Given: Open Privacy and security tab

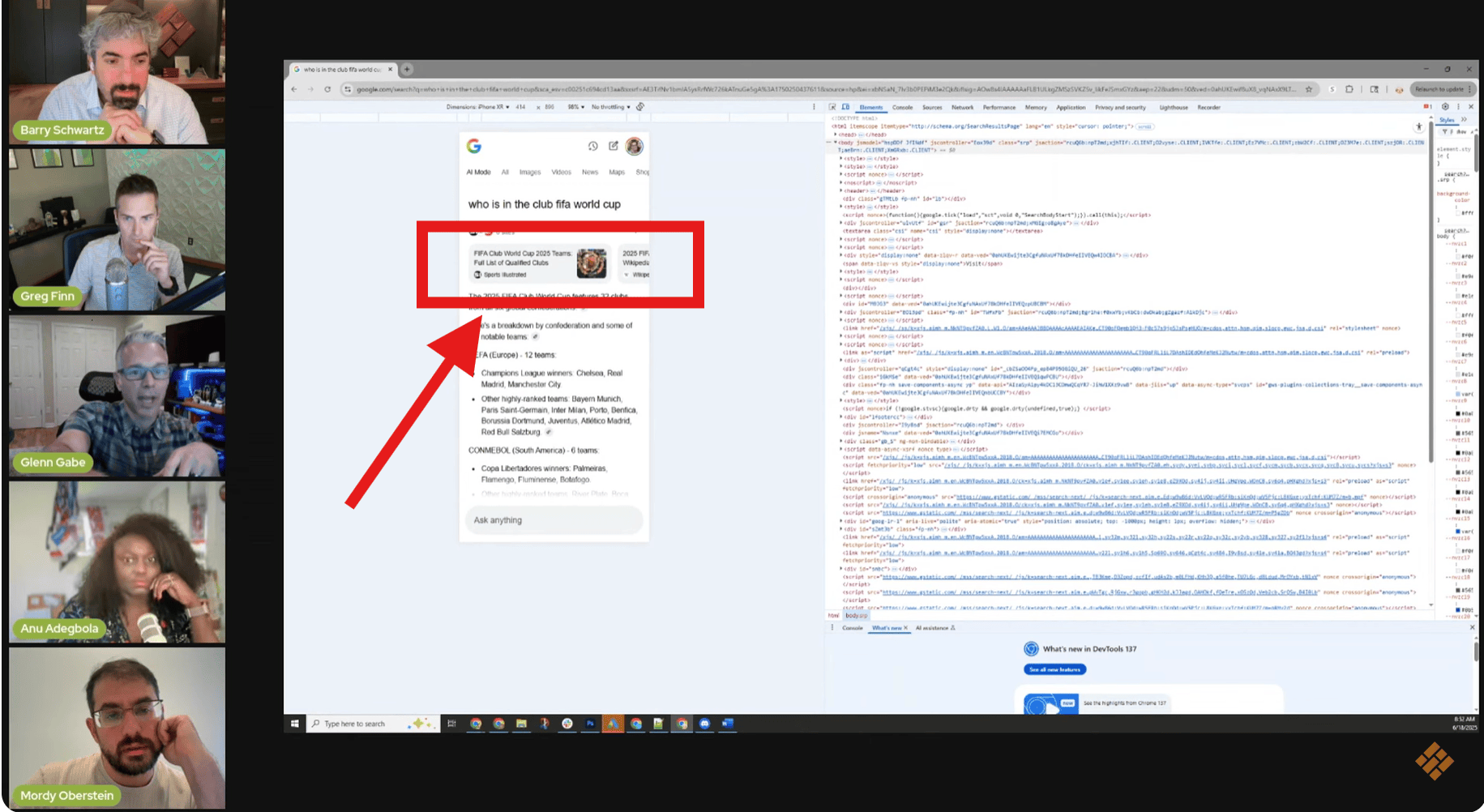Looking at the screenshot, I should (1121, 107).
